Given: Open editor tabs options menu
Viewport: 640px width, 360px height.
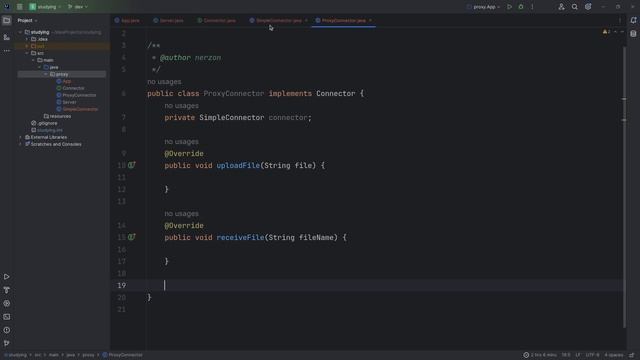Looking at the screenshot, I should (620, 20).
